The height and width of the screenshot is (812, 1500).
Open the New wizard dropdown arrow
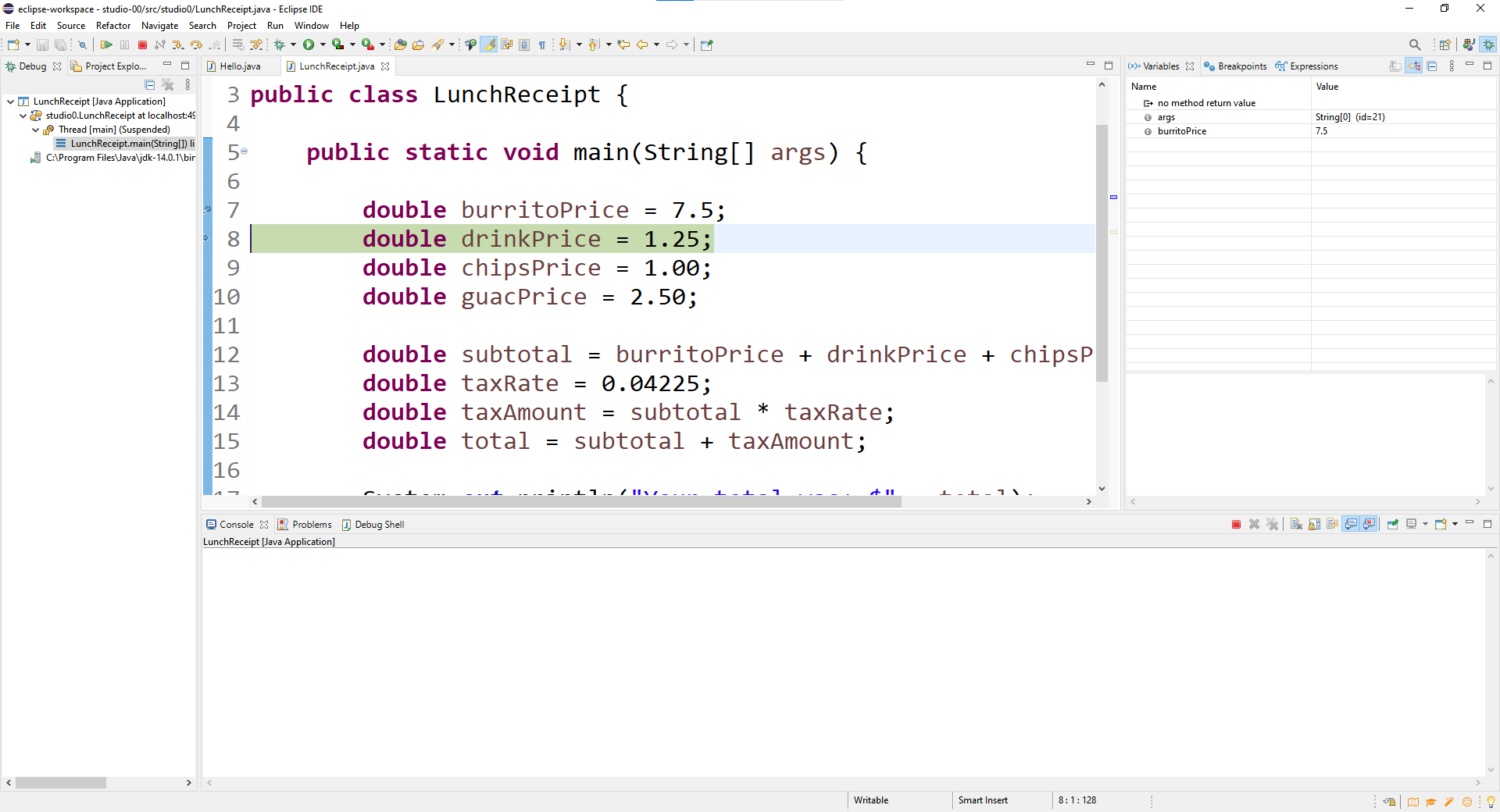(27, 45)
